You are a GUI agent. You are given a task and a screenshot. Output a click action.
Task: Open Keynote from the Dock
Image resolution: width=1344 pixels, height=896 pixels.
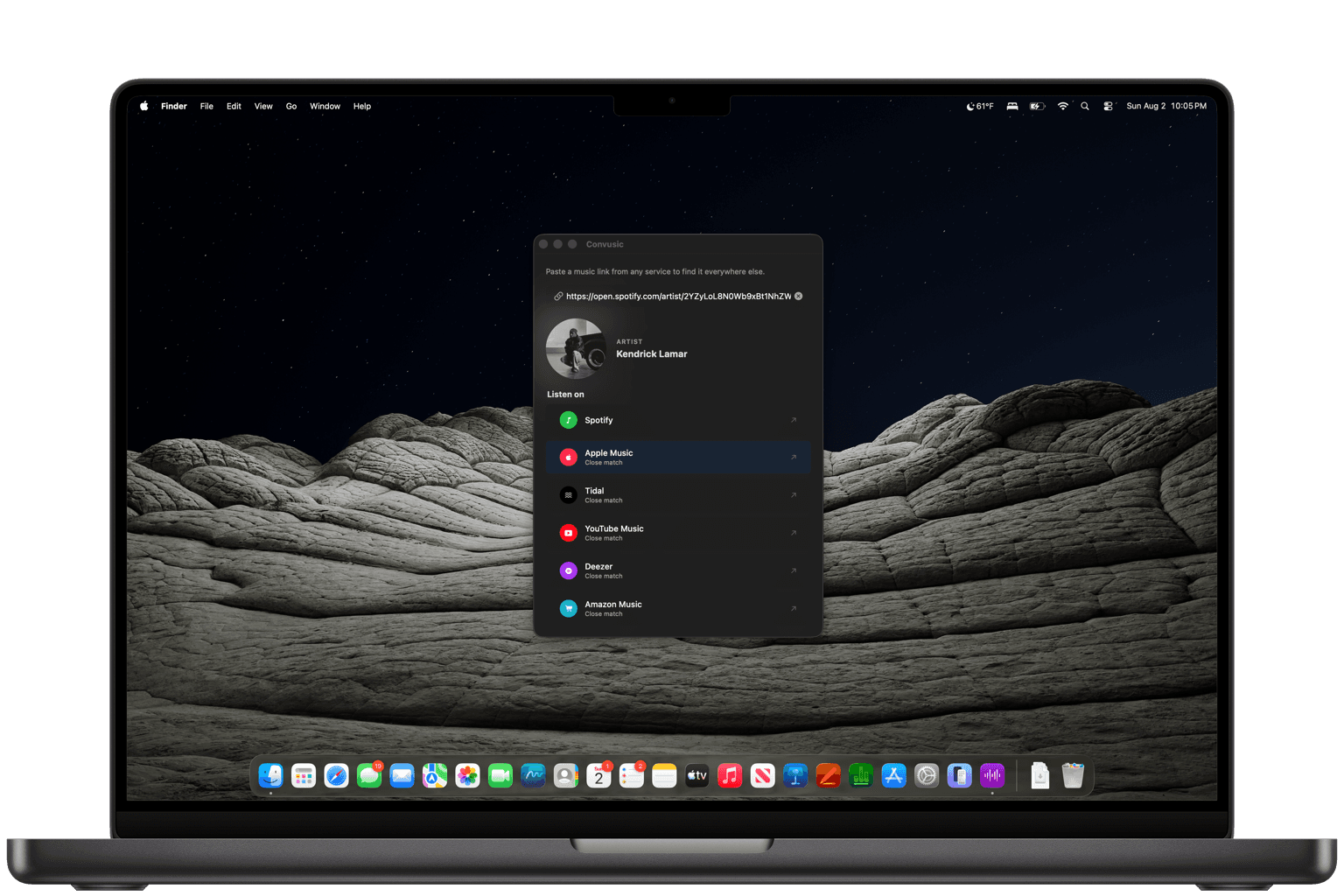[795, 775]
